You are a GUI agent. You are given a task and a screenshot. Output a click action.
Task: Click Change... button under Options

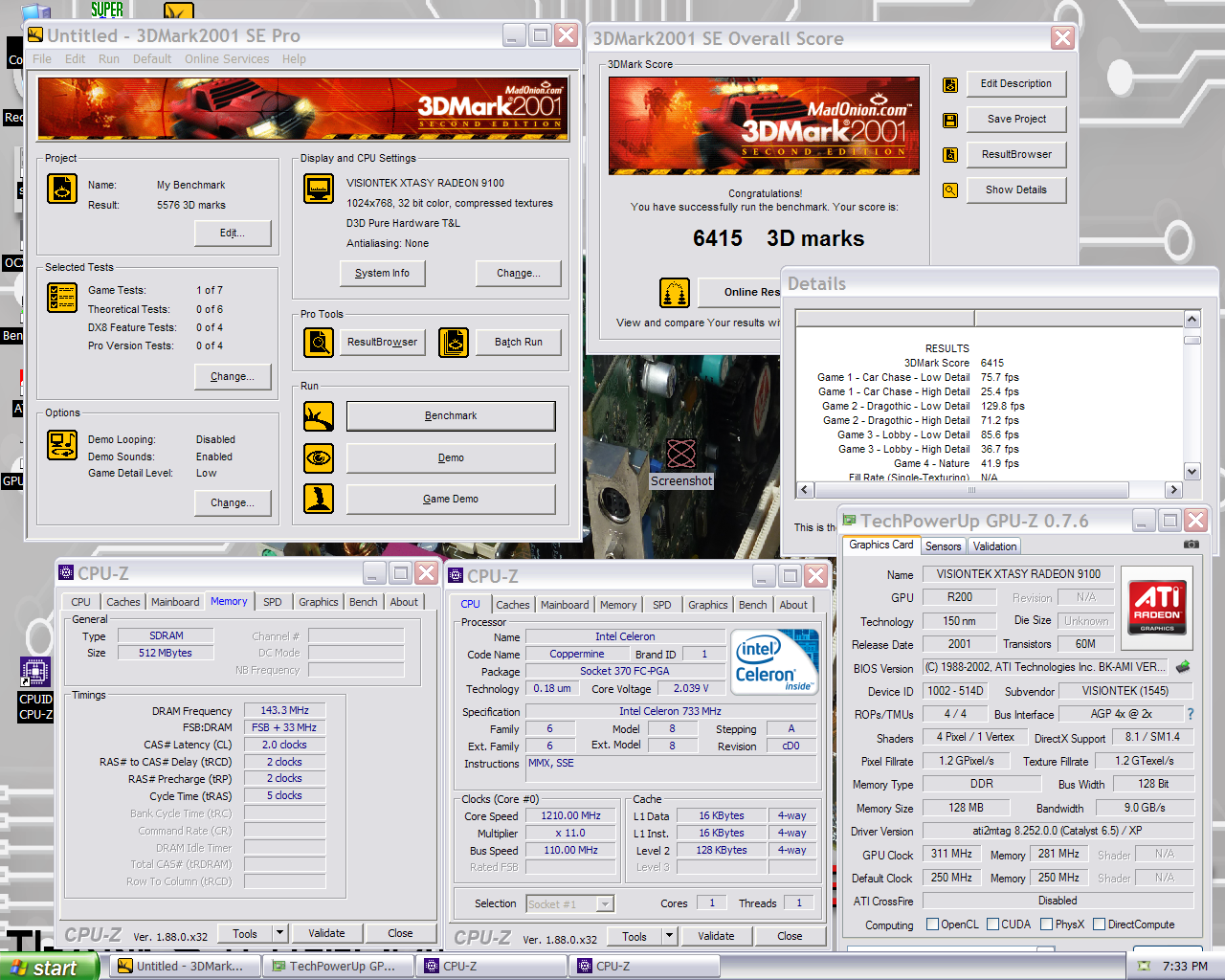click(233, 502)
